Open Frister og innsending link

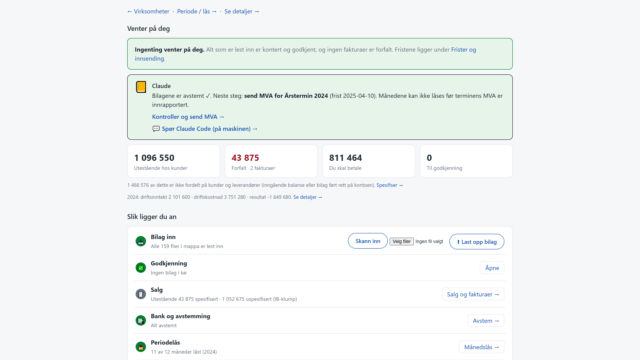(x=463, y=49)
